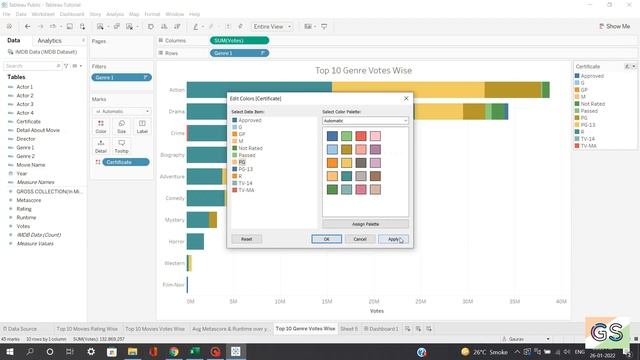Close the Edit Colors dialog
640x360 pixels.
coord(406,98)
